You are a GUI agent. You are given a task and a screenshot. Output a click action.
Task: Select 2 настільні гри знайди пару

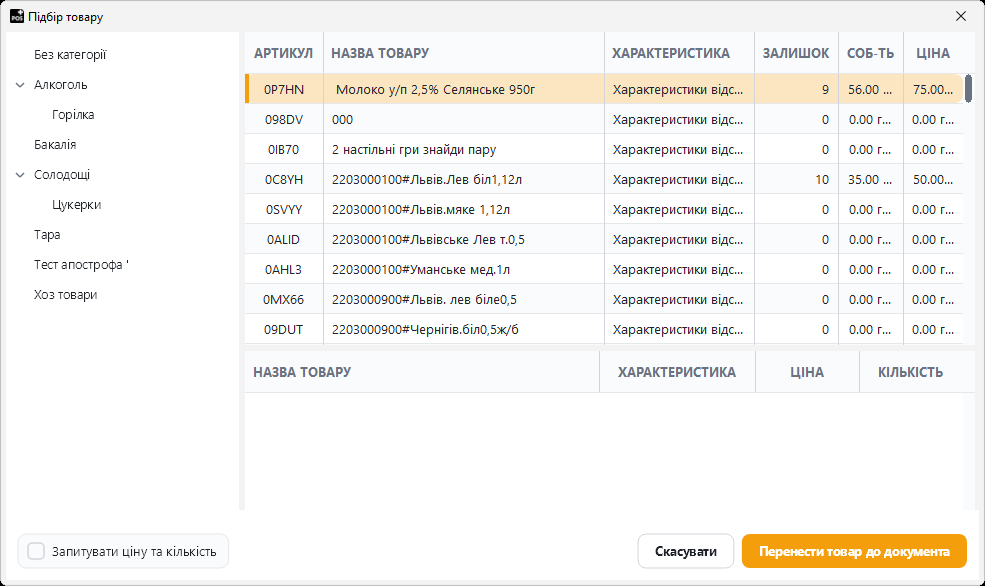pos(604,149)
